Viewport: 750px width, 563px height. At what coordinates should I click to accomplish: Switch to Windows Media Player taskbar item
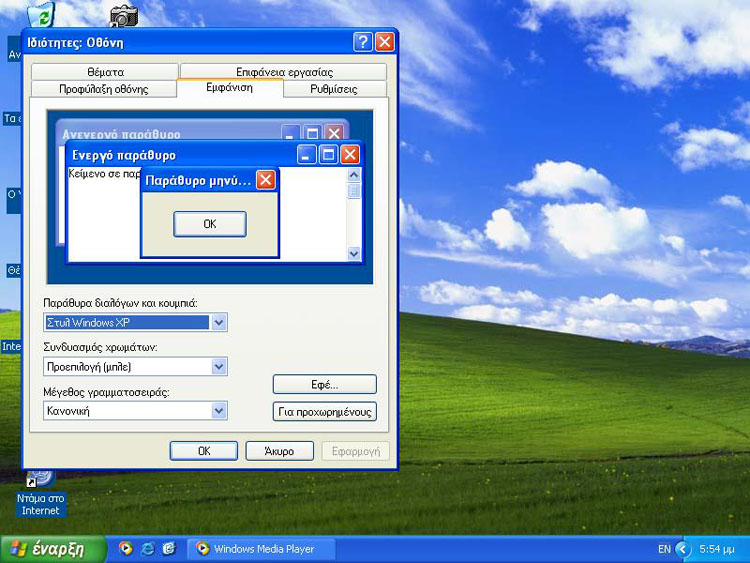pos(261,549)
